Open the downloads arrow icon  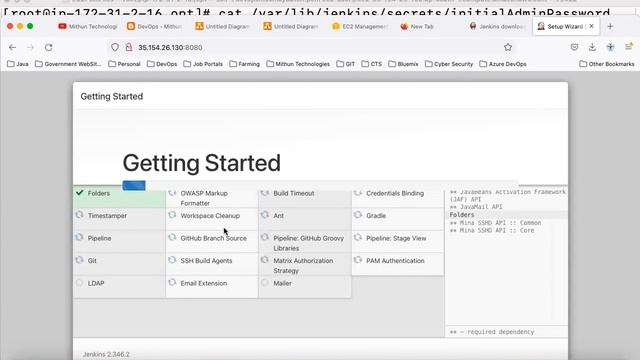coord(592,47)
